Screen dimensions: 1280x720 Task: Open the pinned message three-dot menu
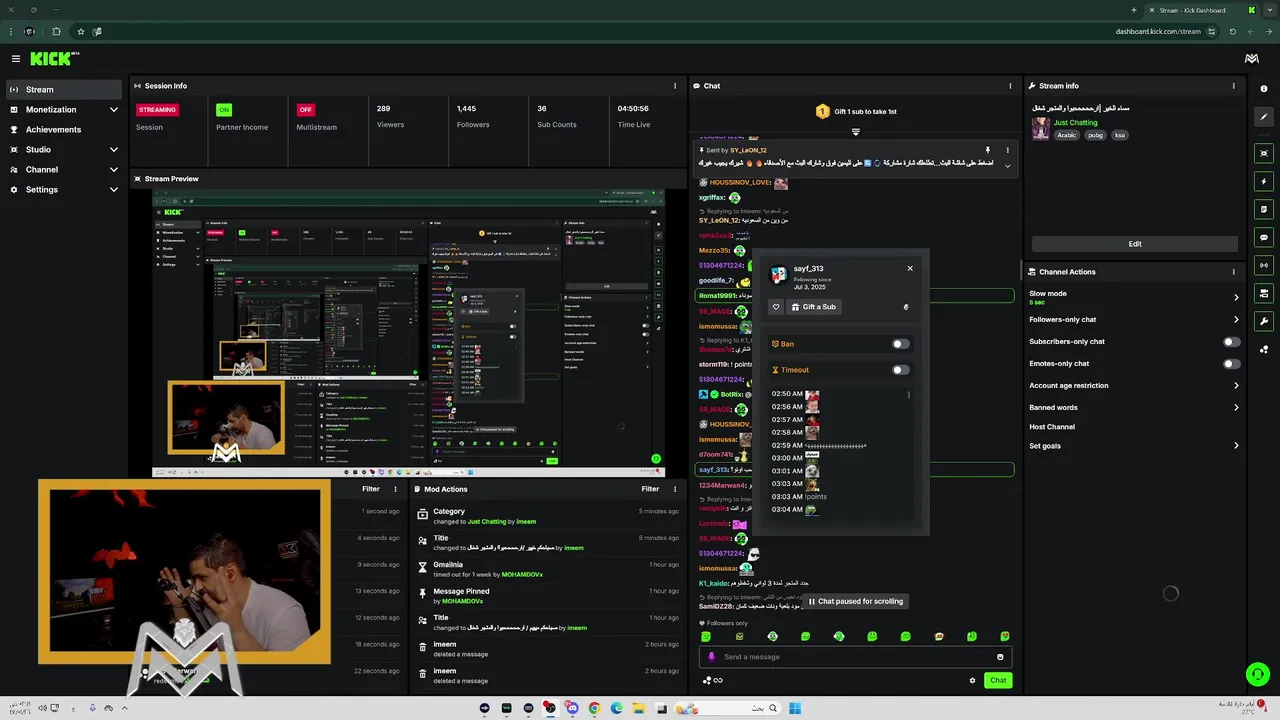[1007, 150]
